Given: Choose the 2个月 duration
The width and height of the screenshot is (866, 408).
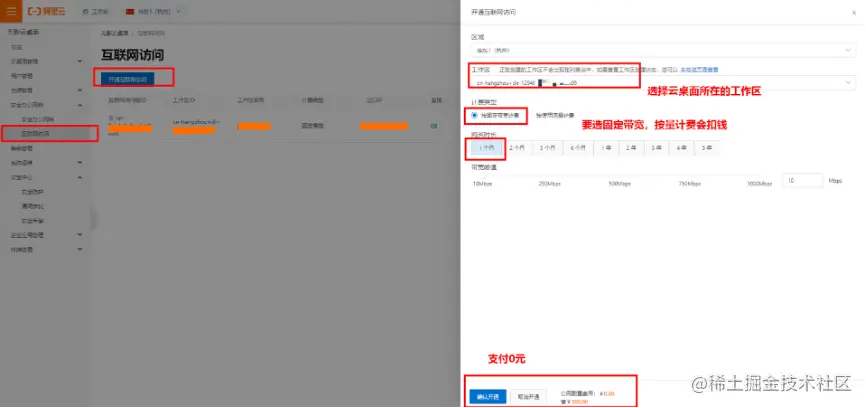Looking at the screenshot, I should point(518,148).
